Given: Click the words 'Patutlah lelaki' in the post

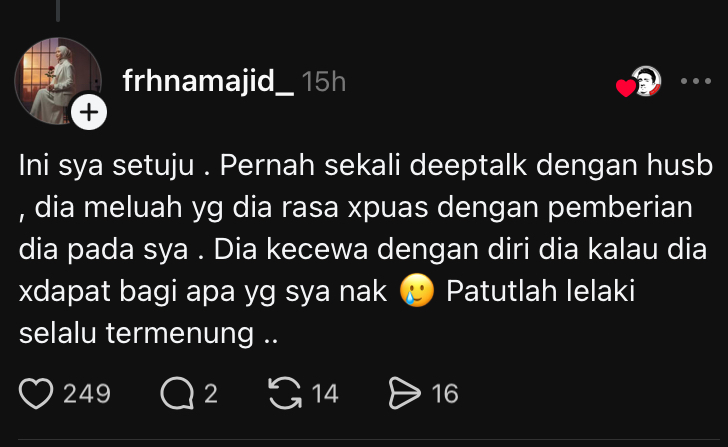Looking at the screenshot, I should coord(540,291).
